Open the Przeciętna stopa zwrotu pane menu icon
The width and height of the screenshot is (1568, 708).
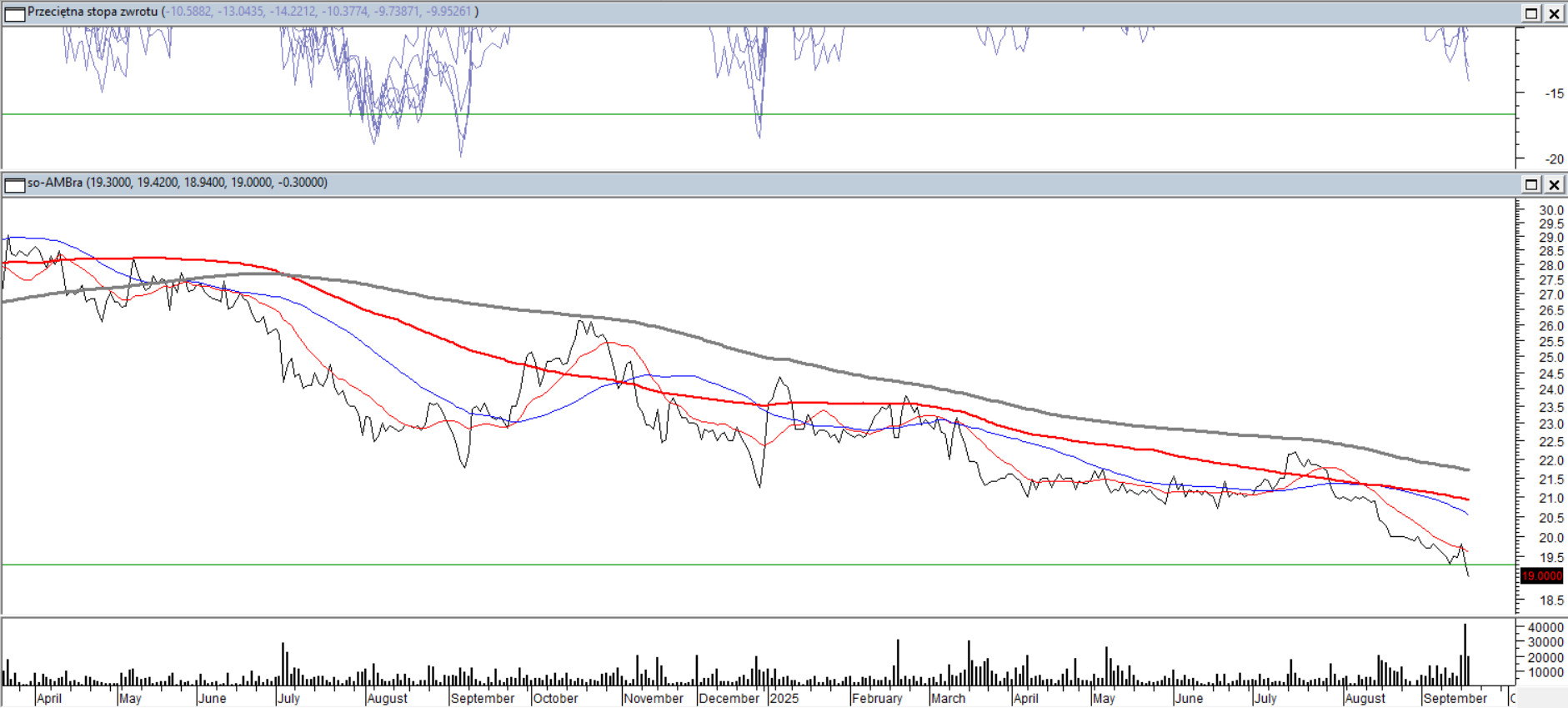14,13
